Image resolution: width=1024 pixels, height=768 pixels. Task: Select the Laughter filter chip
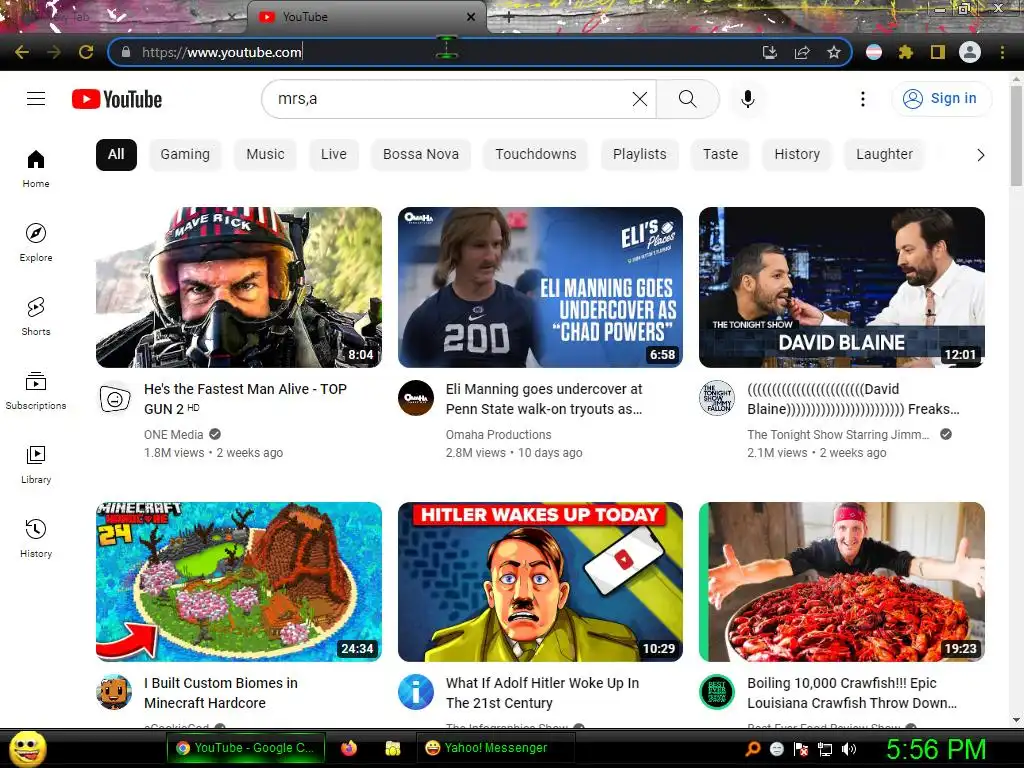point(884,155)
